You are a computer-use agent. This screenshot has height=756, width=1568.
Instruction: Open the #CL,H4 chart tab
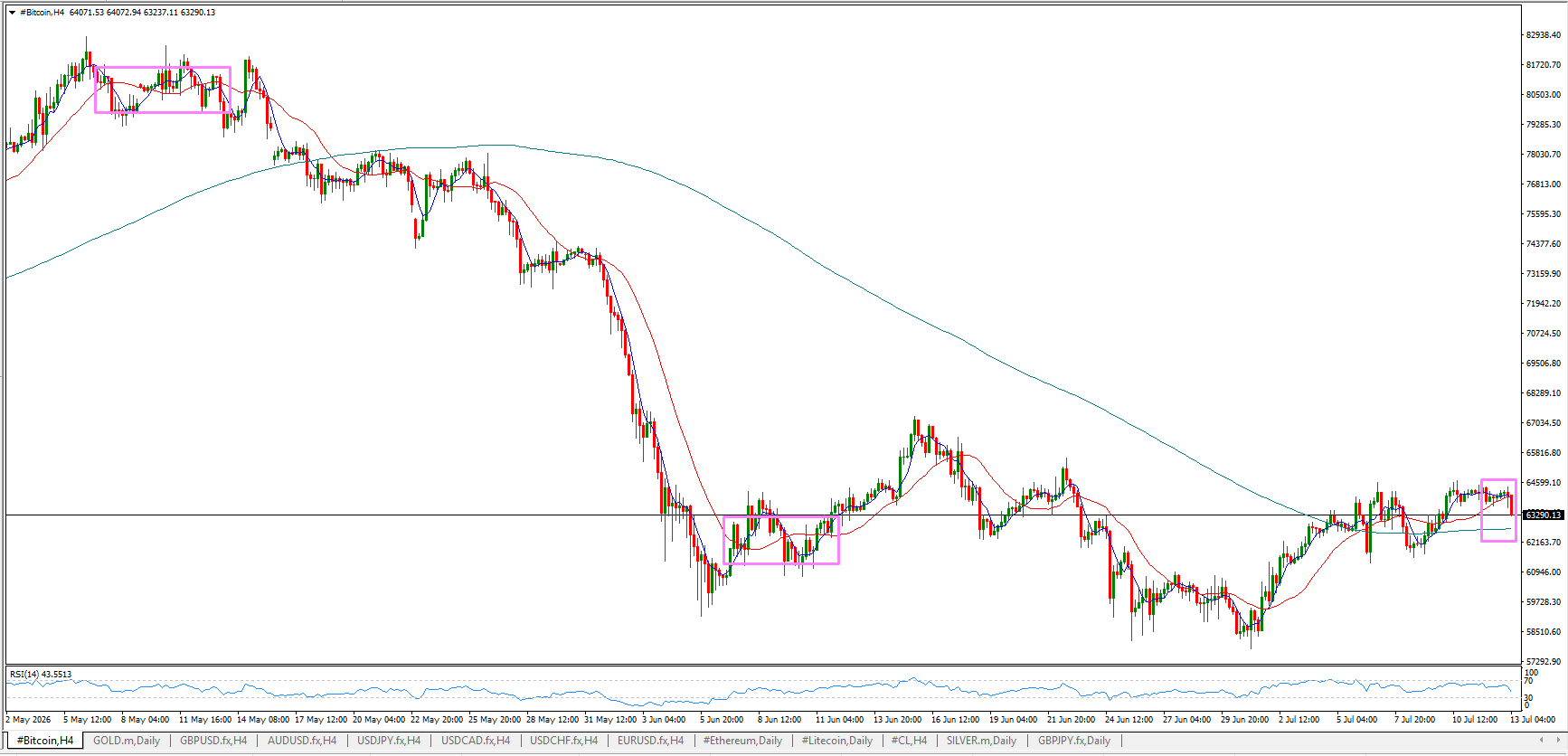click(909, 741)
